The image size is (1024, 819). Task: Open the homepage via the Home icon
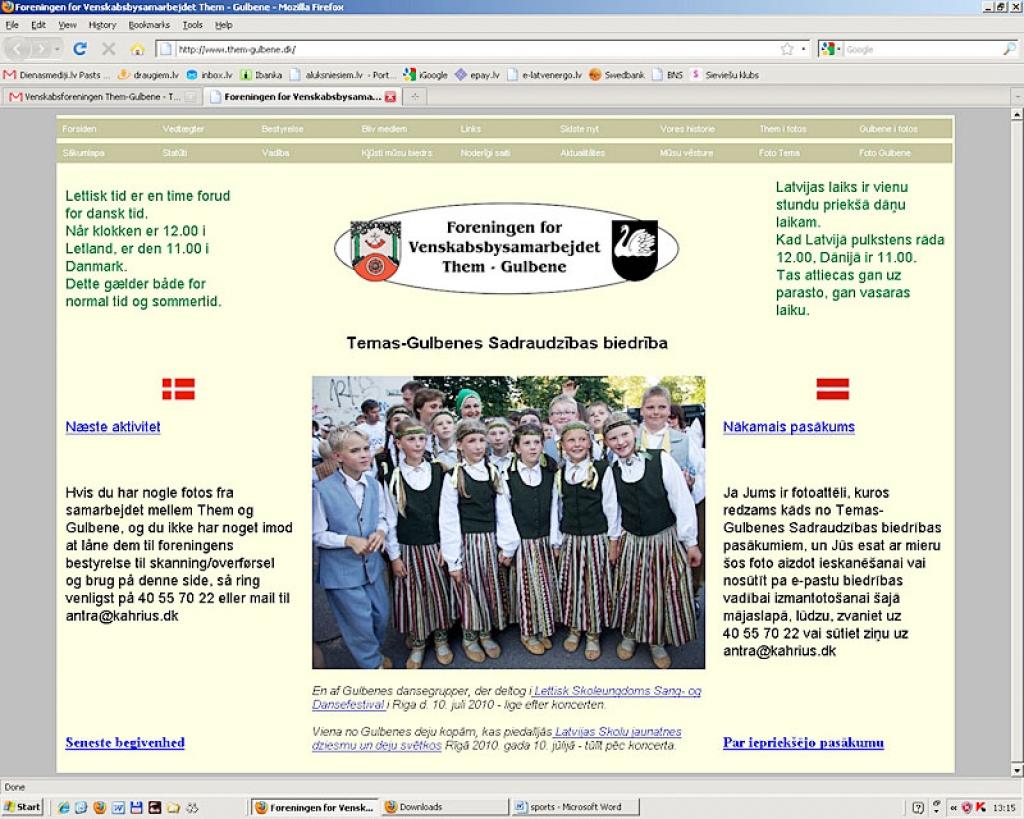point(137,48)
